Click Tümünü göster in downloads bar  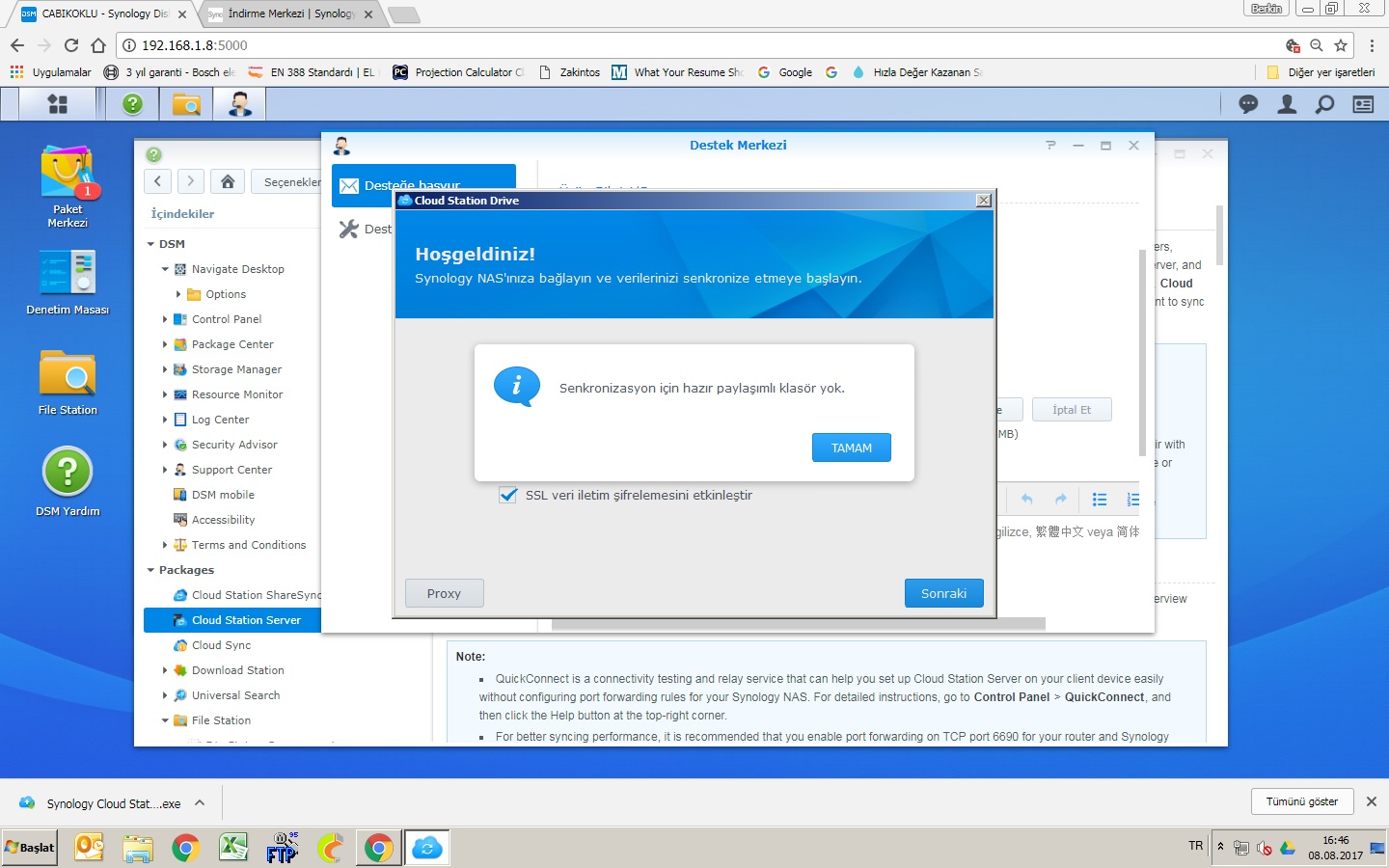point(1301,801)
